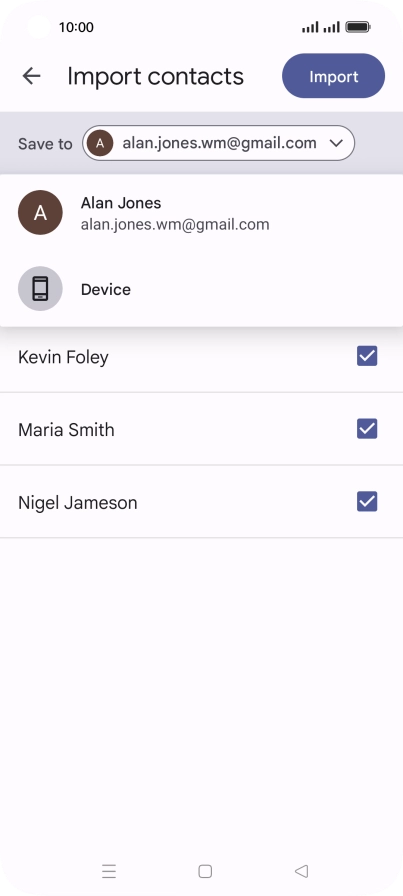This screenshot has width=403, height=896.
Task: Uncheck the Kevin Foley checkbox
Action: [x=367, y=356]
